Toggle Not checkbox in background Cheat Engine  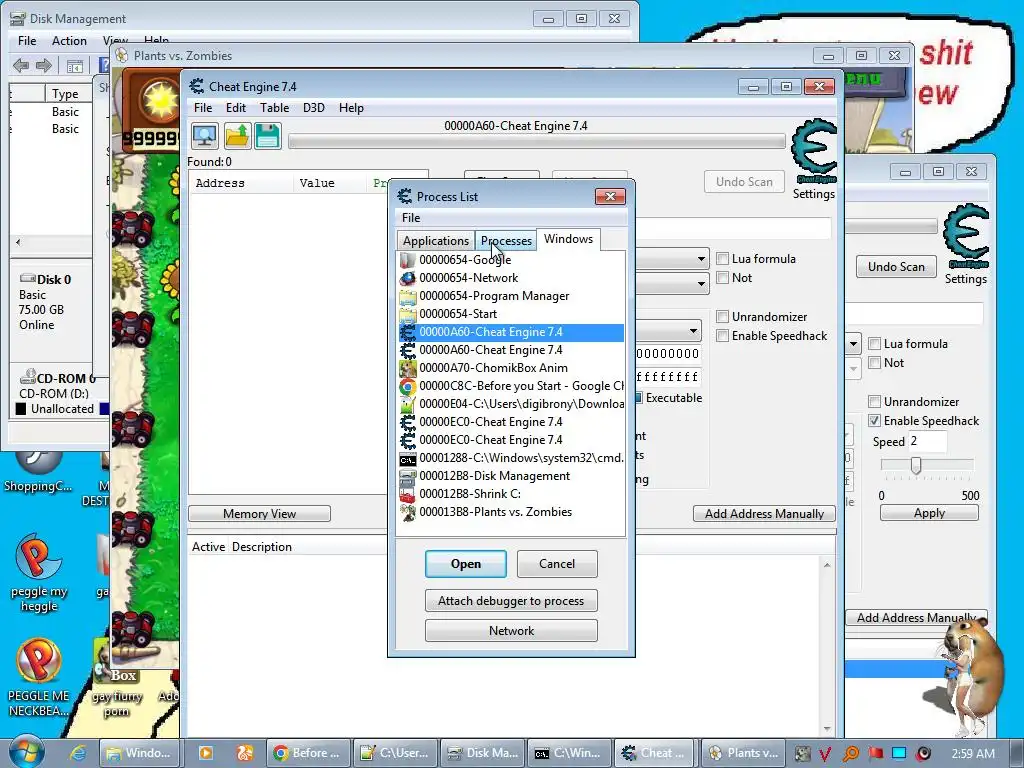[x=874, y=362]
